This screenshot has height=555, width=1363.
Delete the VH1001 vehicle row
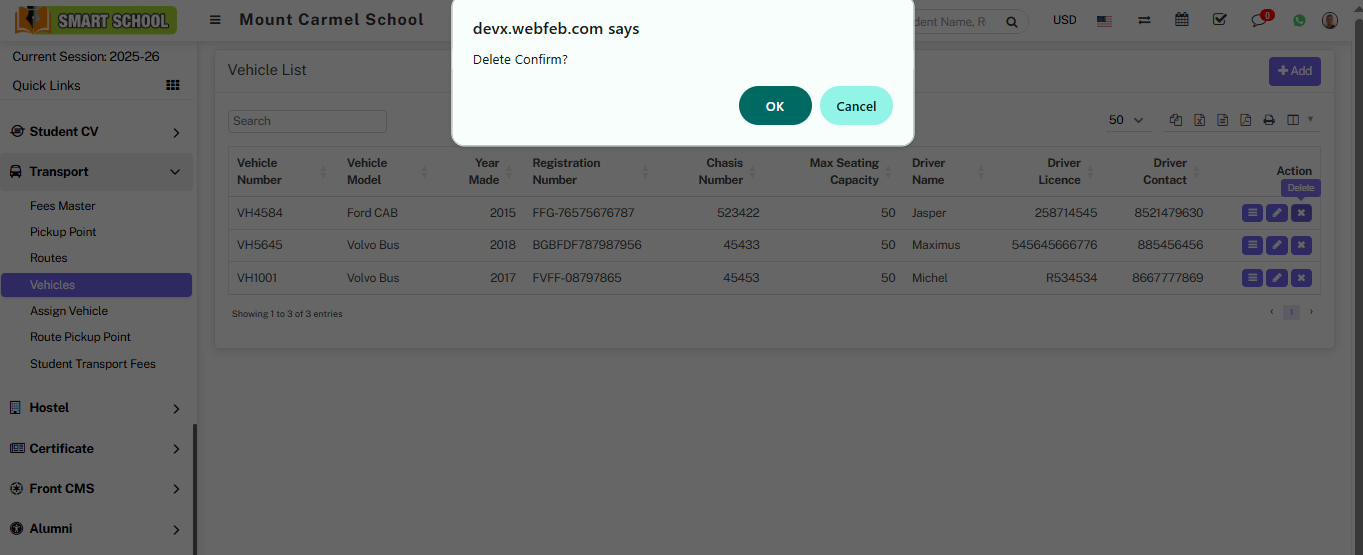[x=1301, y=278]
